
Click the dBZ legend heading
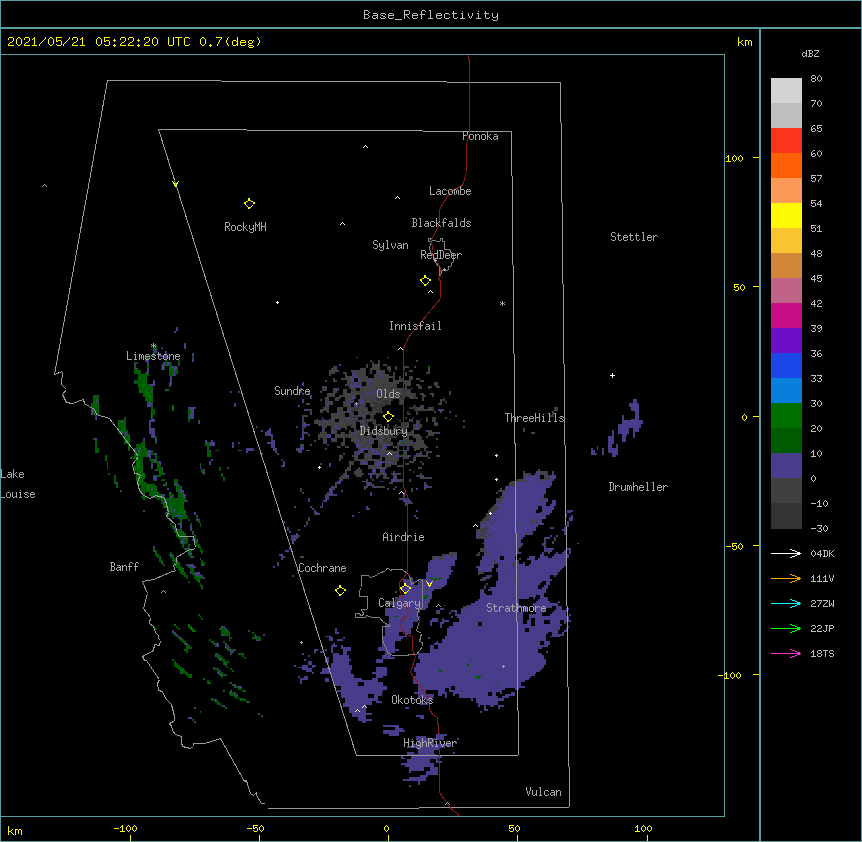click(x=810, y=54)
